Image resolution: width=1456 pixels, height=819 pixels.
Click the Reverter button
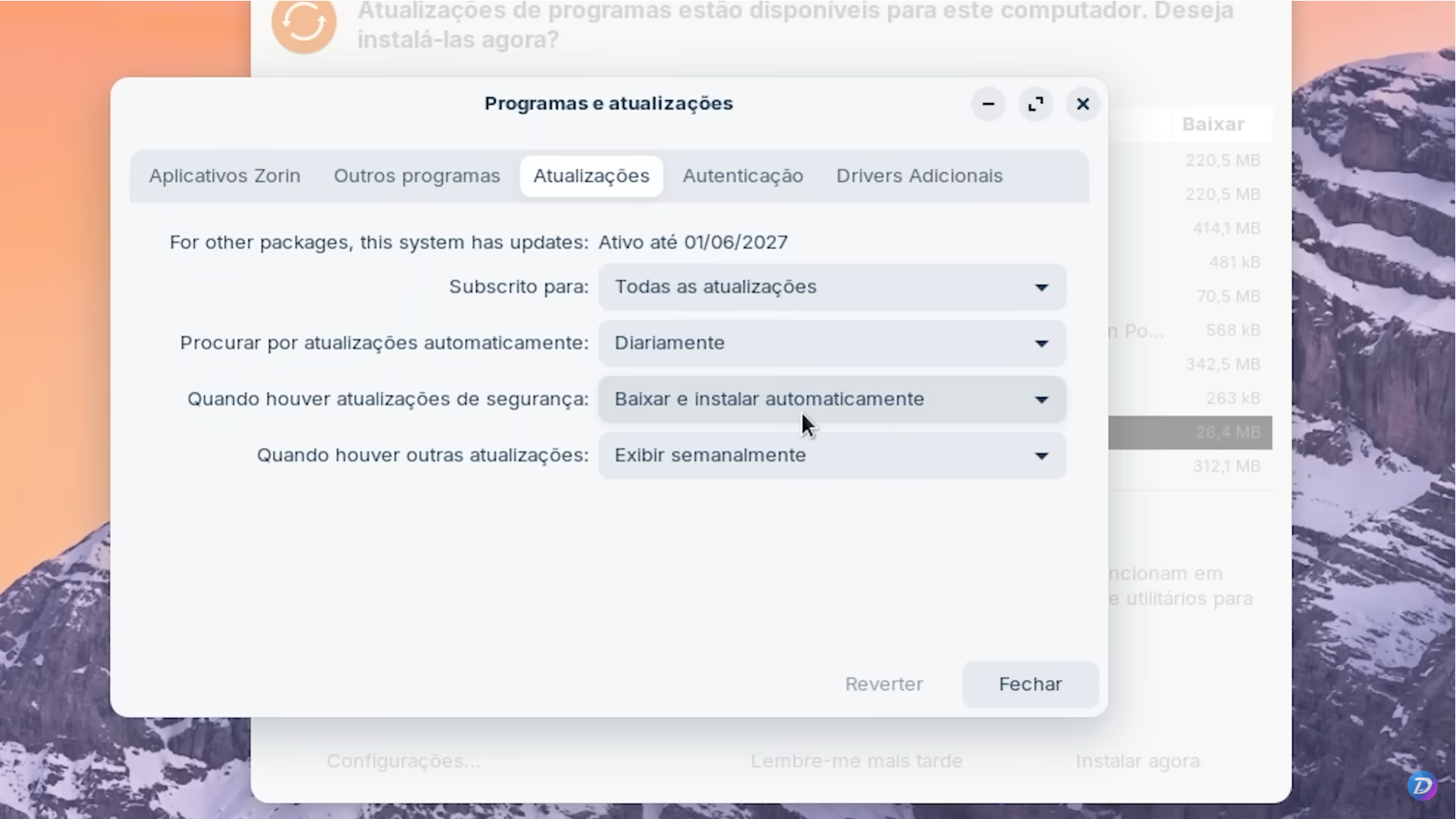[883, 684]
